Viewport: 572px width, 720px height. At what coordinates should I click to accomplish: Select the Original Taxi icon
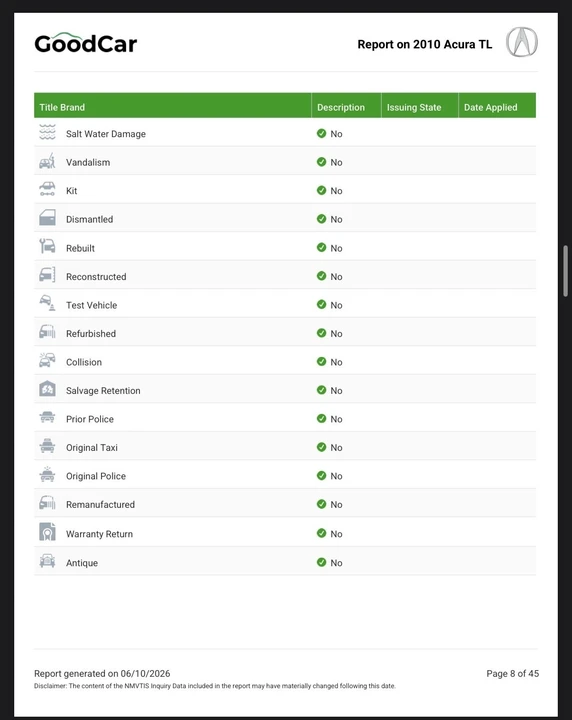[x=47, y=446]
